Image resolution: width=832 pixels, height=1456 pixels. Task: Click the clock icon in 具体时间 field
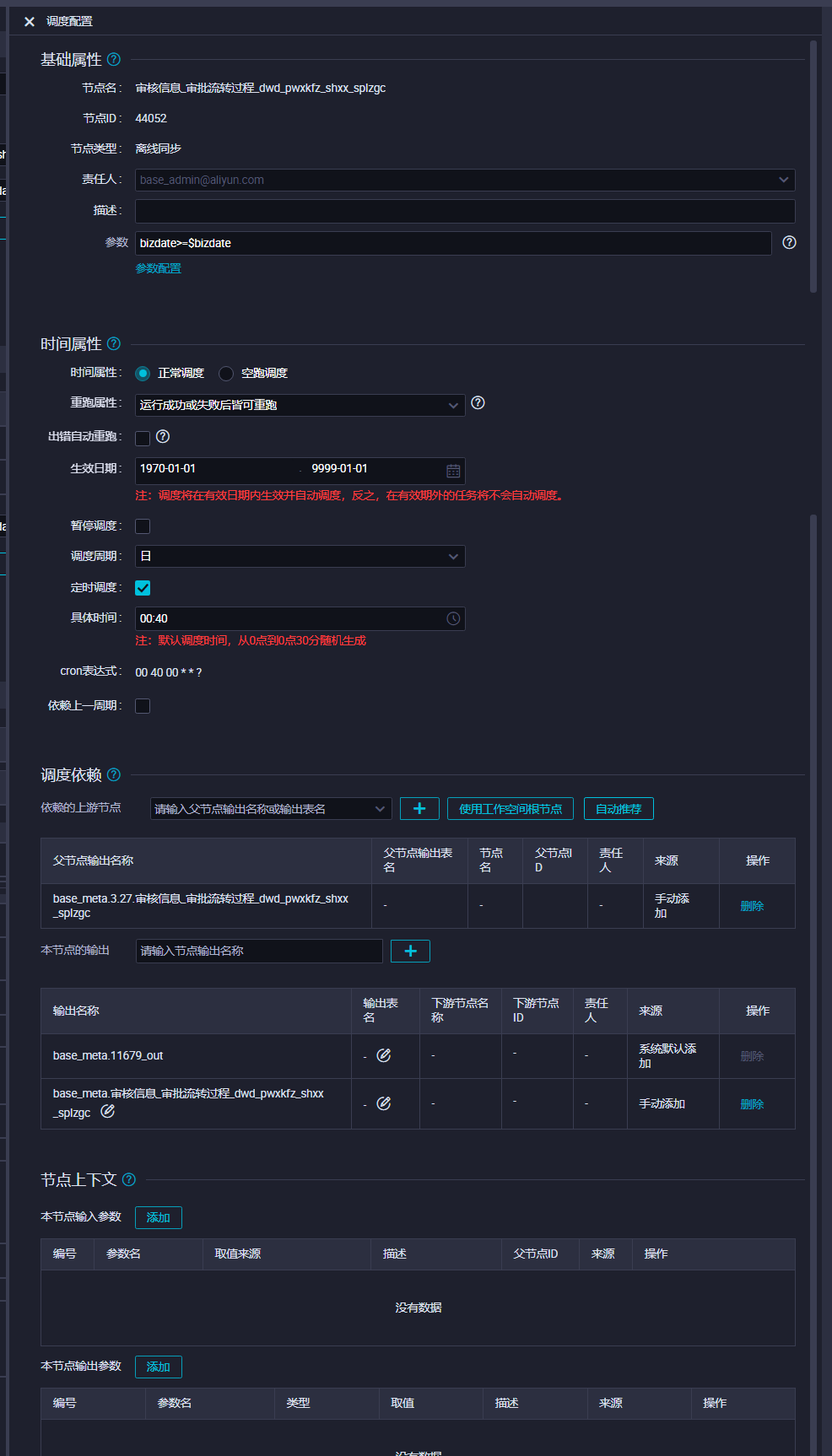point(453,618)
